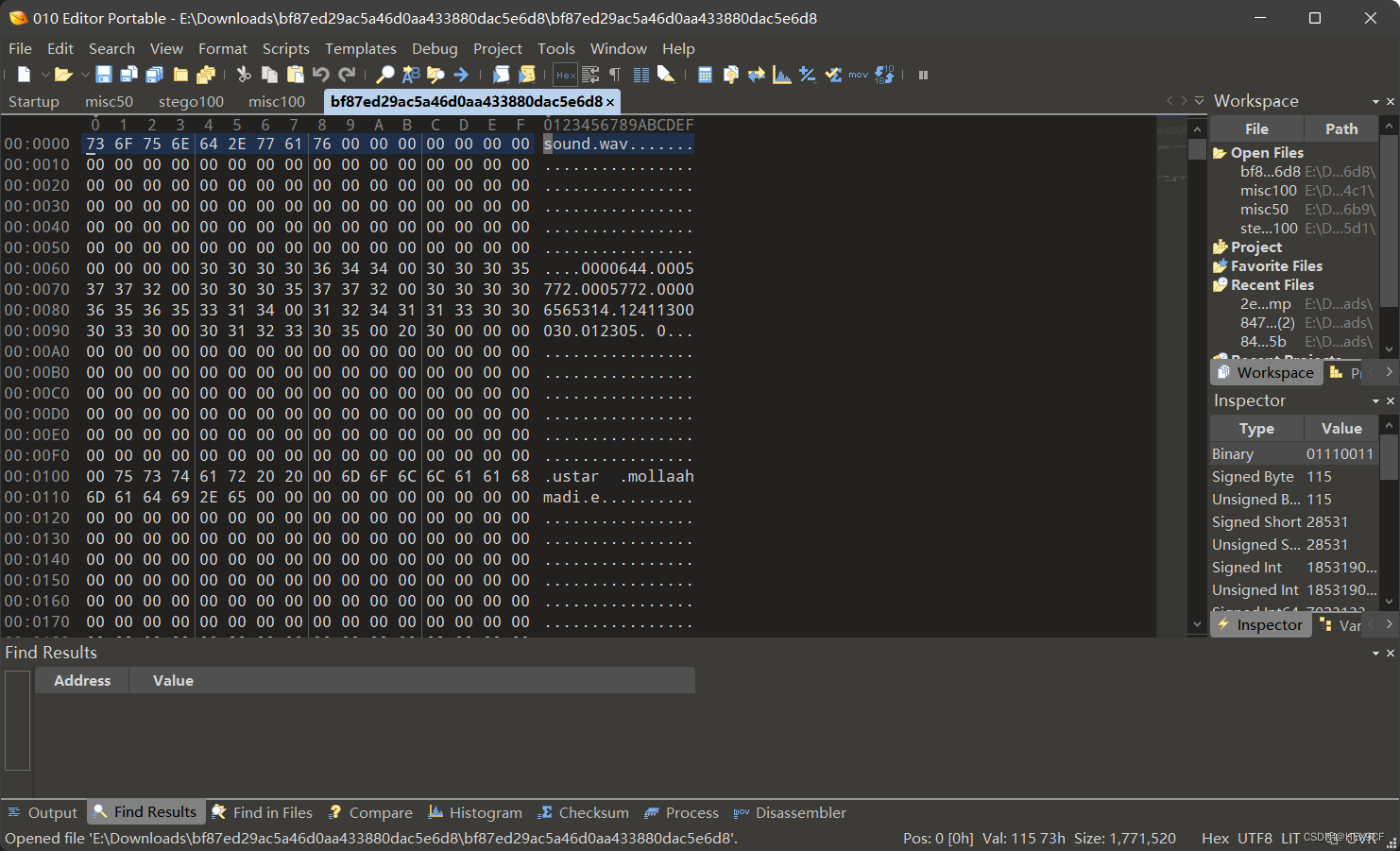
Task: Select the misc50 entry under Open Files
Action: pyautogui.click(x=1264, y=209)
